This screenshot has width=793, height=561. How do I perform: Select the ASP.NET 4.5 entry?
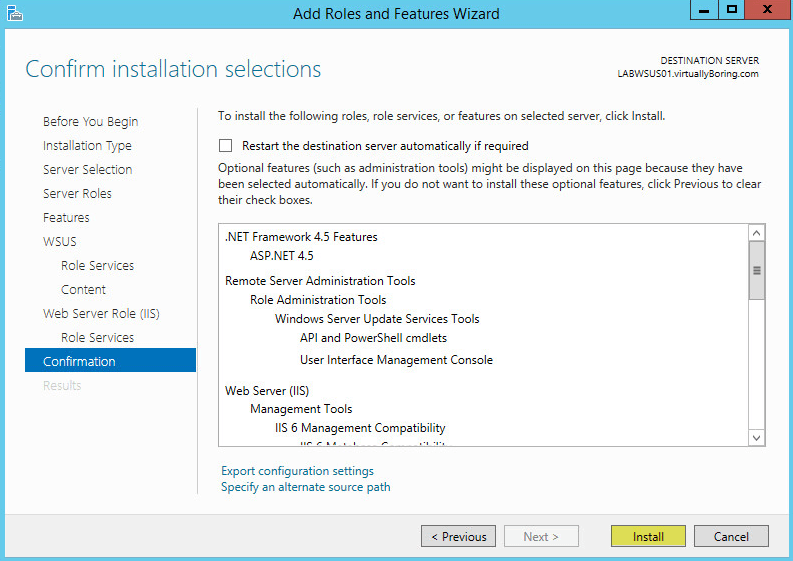click(282, 256)
